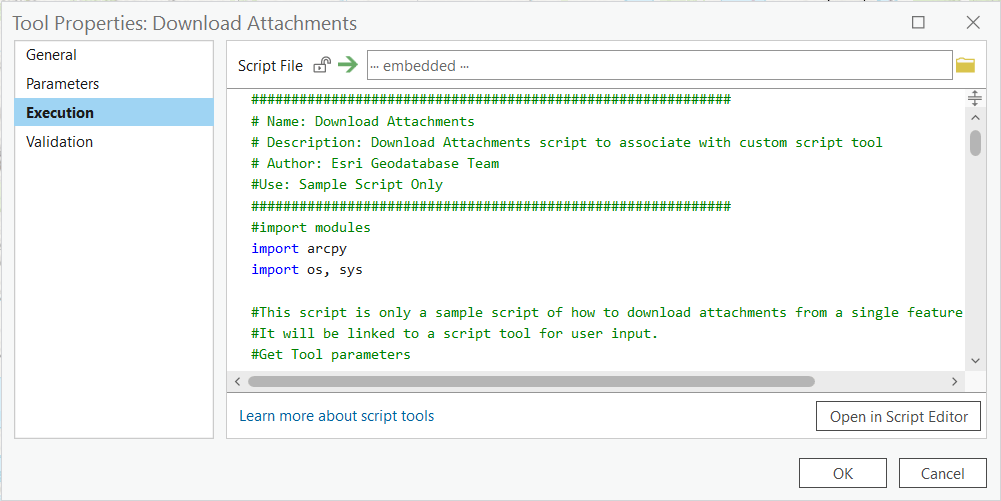Click the '# Description: Download Attachments script' line
The width and height of the screenshot is (1001, 501).
[x=566, y=142]
